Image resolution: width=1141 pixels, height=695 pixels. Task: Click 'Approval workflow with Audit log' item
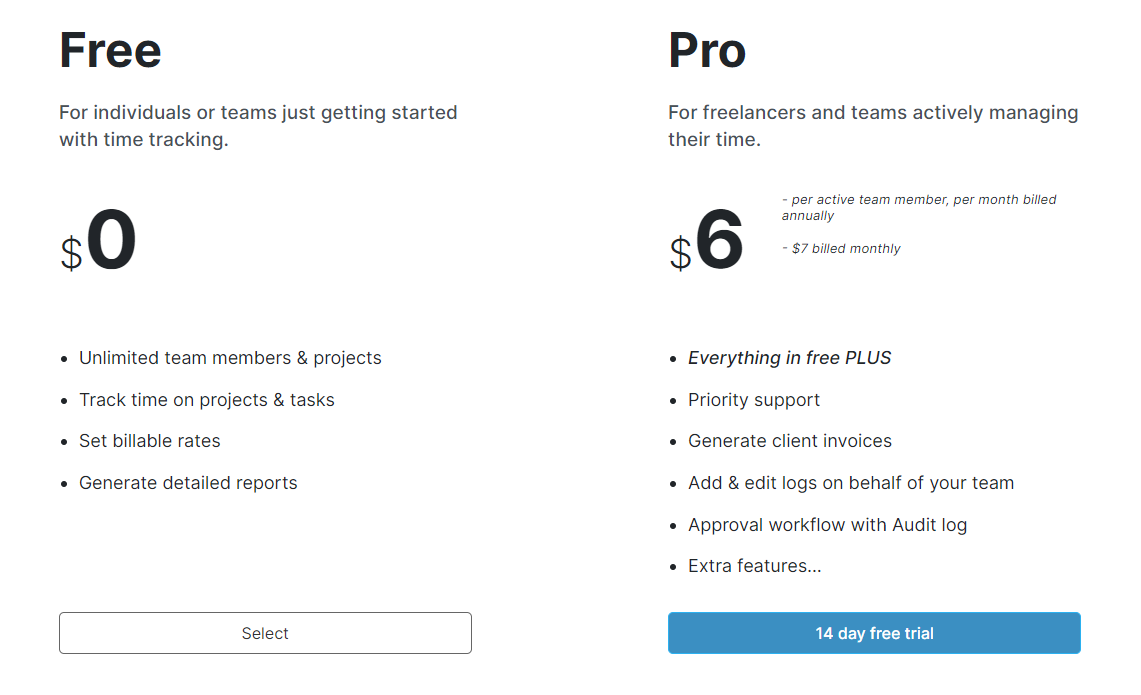click(x=827, y=525)
